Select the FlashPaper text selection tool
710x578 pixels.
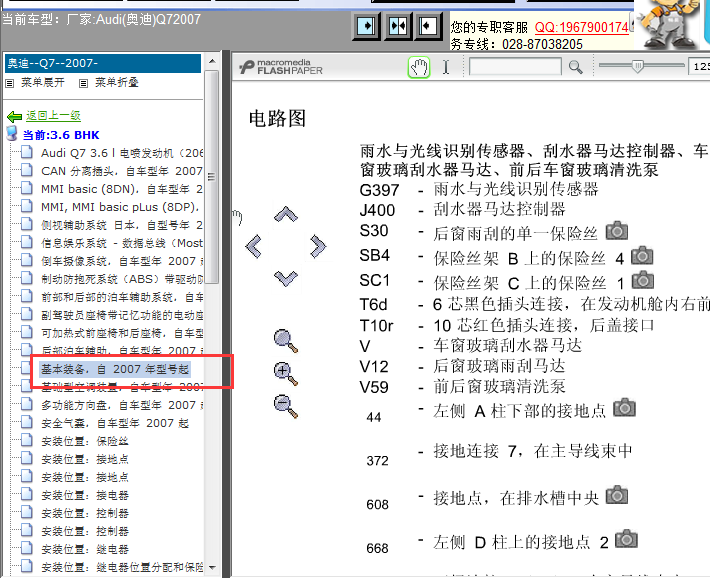tap(446, 67)
